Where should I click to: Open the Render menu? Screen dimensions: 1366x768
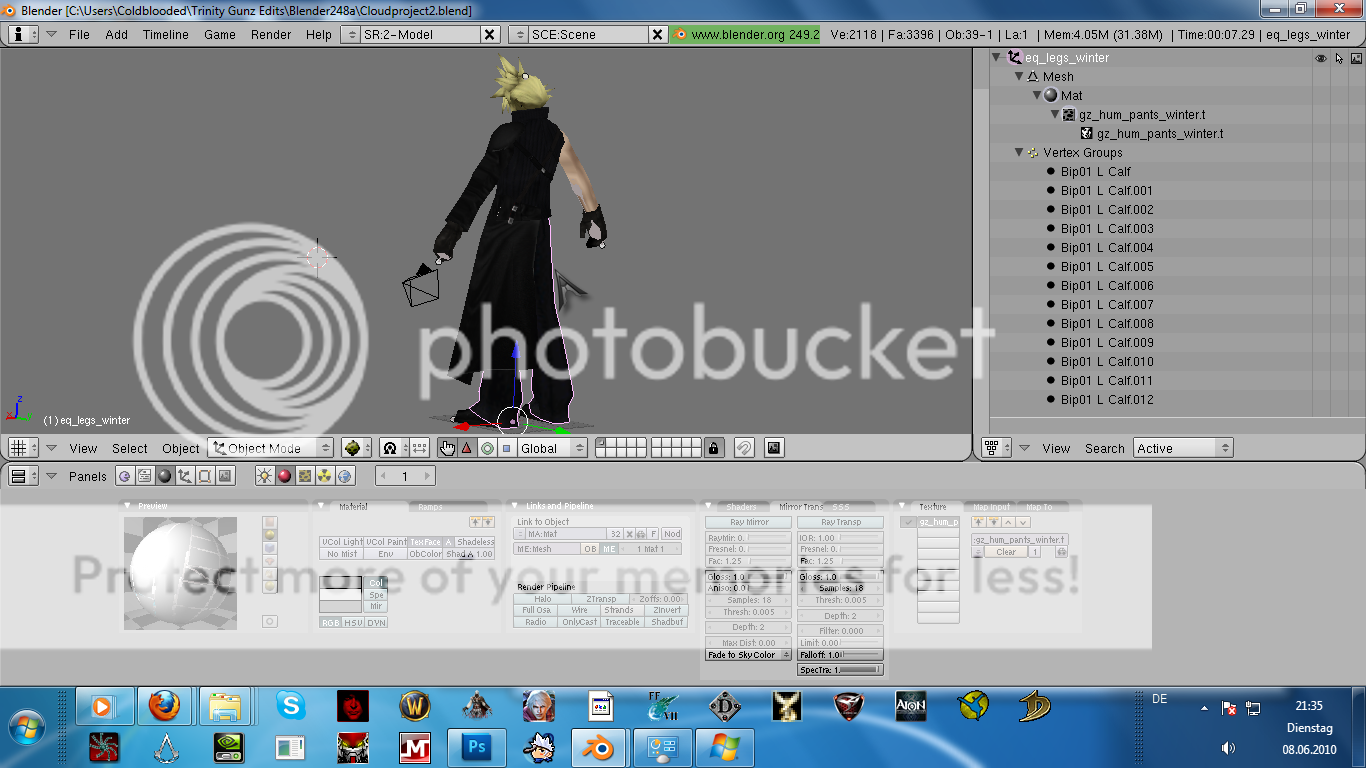click(x=271, y=34)
